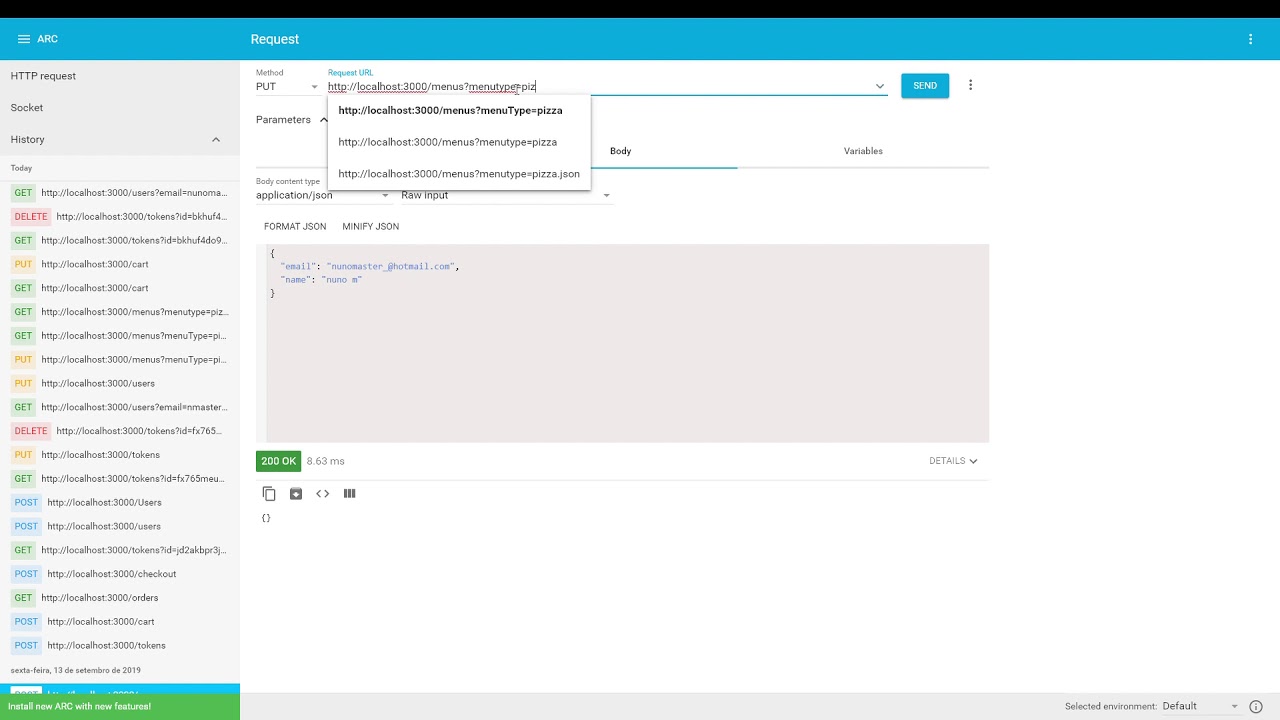
Task: Open request options menu beside Send
Action: point(970,85)
